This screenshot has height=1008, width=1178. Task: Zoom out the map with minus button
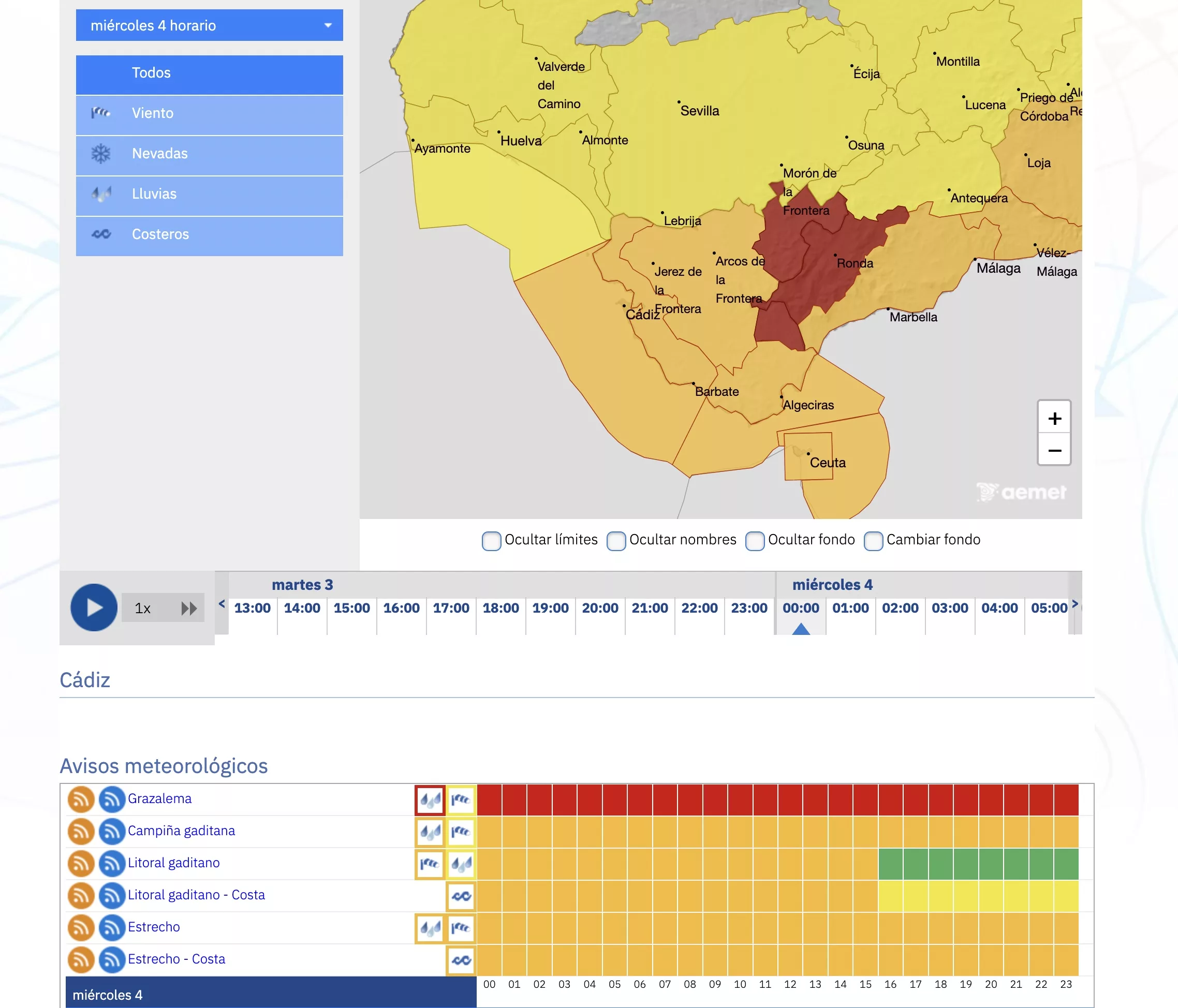tap(1054, 450)
